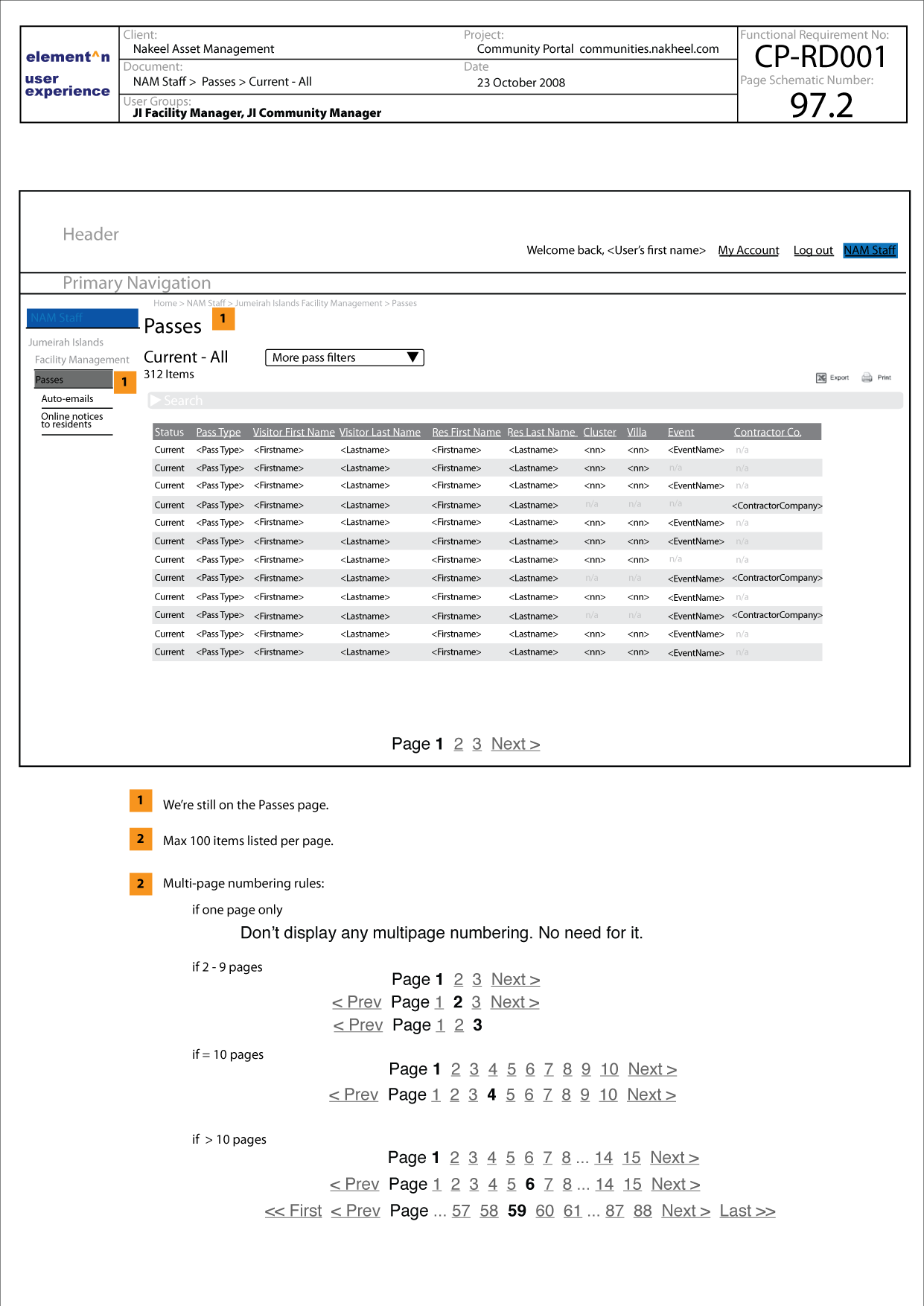Click the Log out link
924x1306 pixels.
click(813, 250)
